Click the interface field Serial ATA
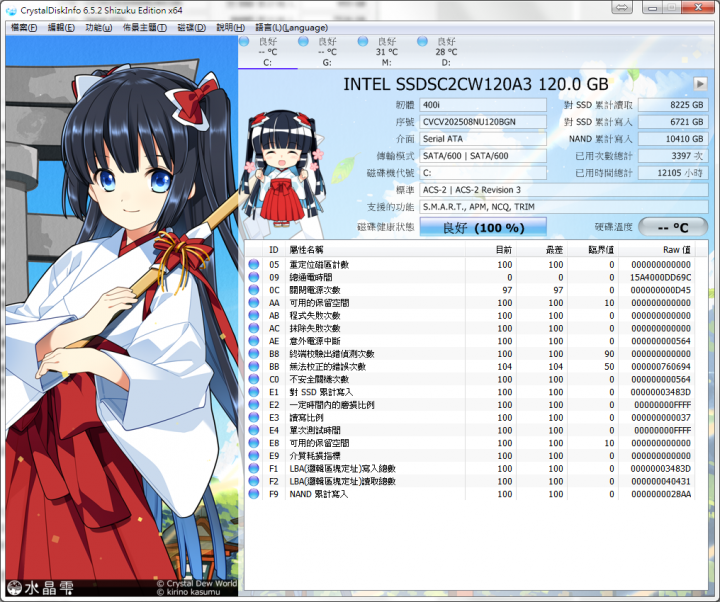This screenshot has height=602, width=720. [x=483, y=139]
